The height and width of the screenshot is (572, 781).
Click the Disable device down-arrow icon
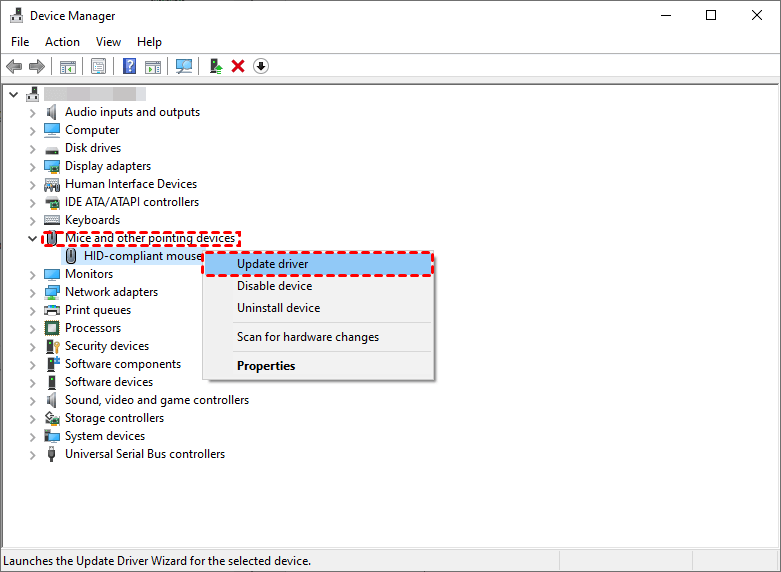pyautogui.click(x=261, y=66)
